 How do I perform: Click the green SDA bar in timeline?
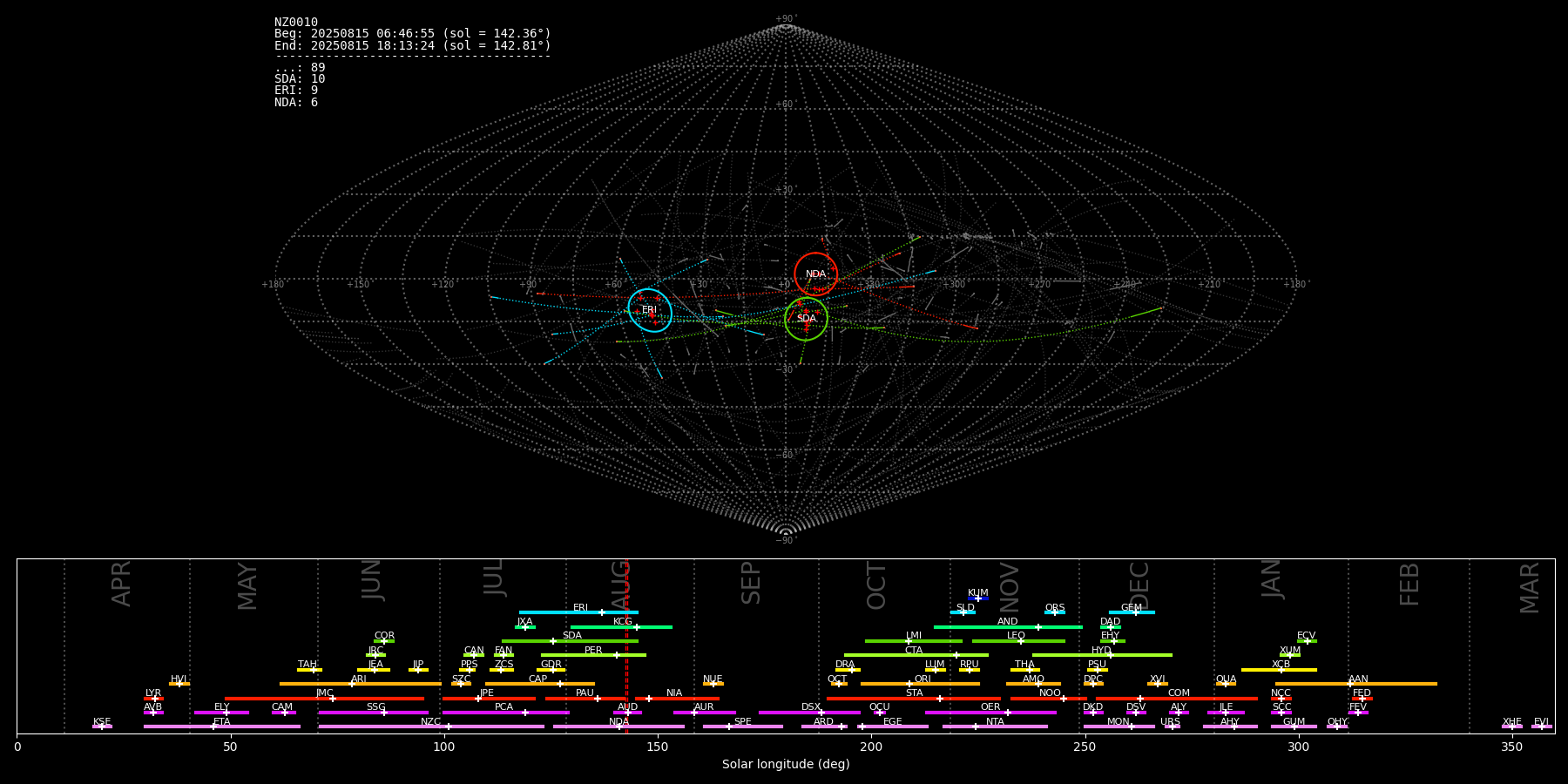570,641
